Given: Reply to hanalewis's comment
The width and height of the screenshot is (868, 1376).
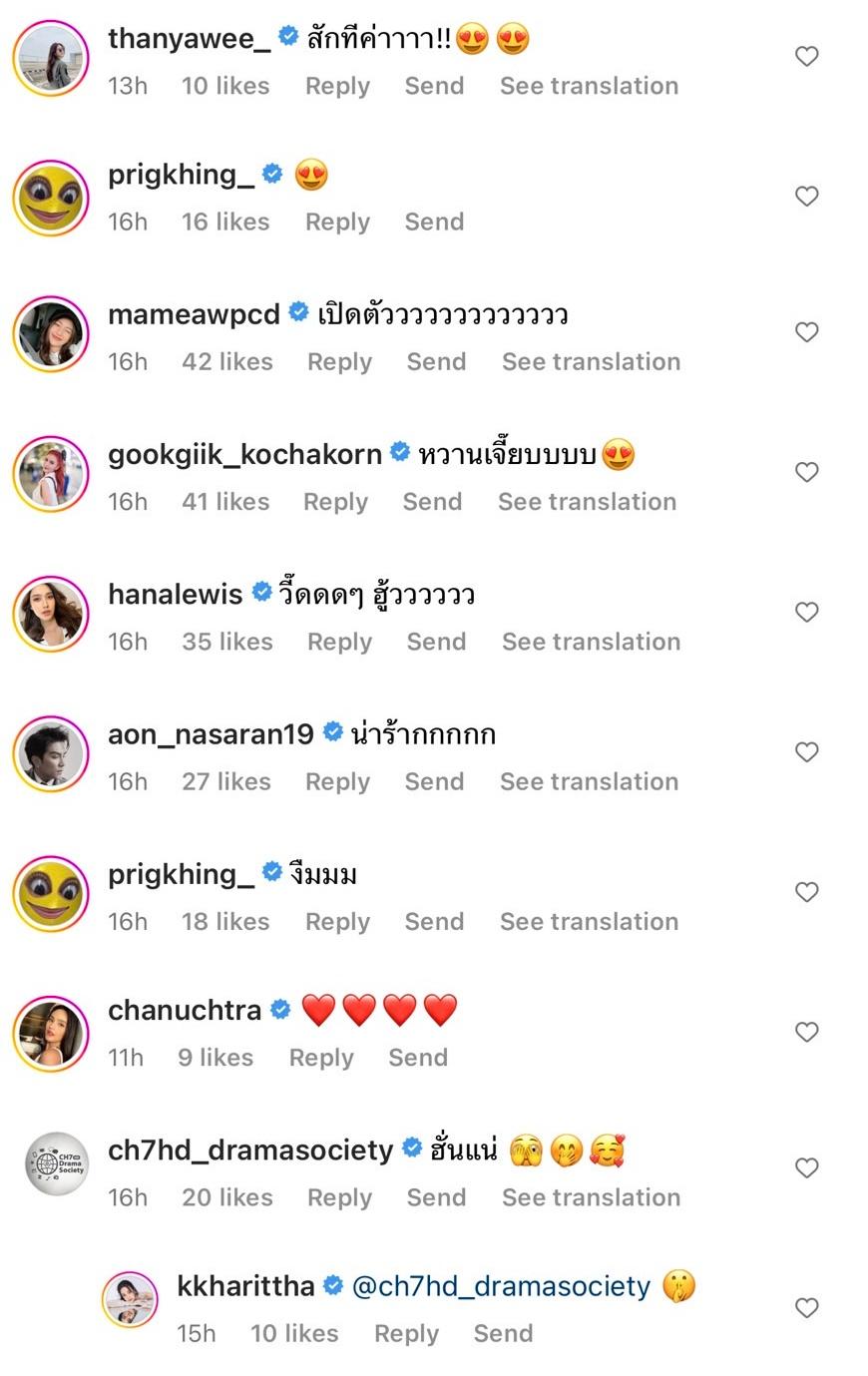Looking at the screenshot, I should (x=339, y=642).
